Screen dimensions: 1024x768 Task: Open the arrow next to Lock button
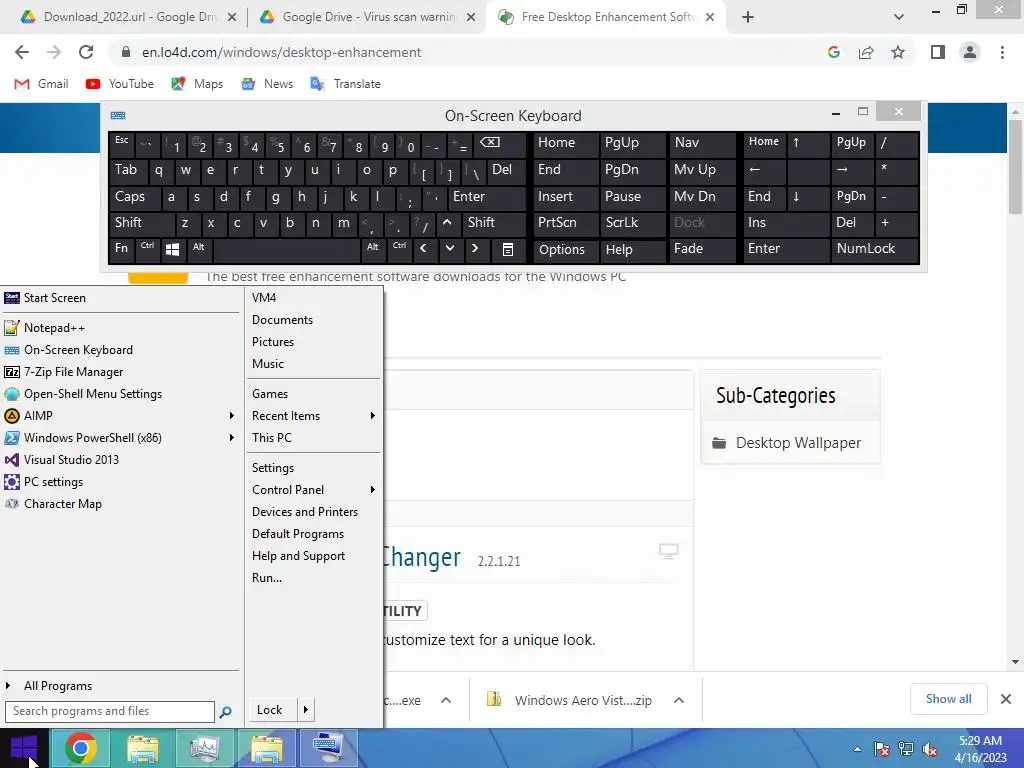306,710
